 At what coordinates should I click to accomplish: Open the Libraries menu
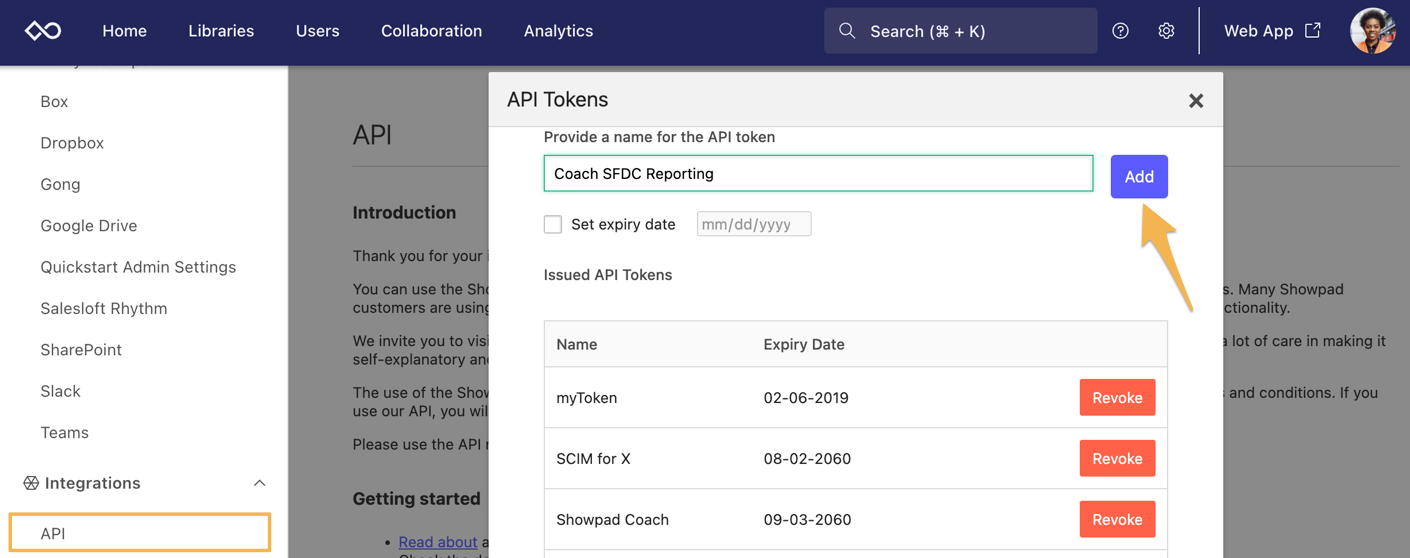[x=221, y=31]
